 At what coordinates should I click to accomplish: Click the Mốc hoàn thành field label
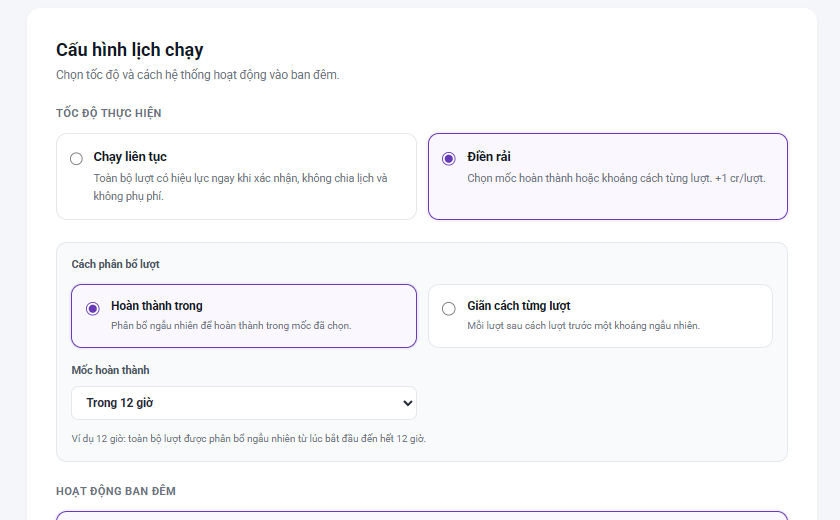click(x=110, y=370)
